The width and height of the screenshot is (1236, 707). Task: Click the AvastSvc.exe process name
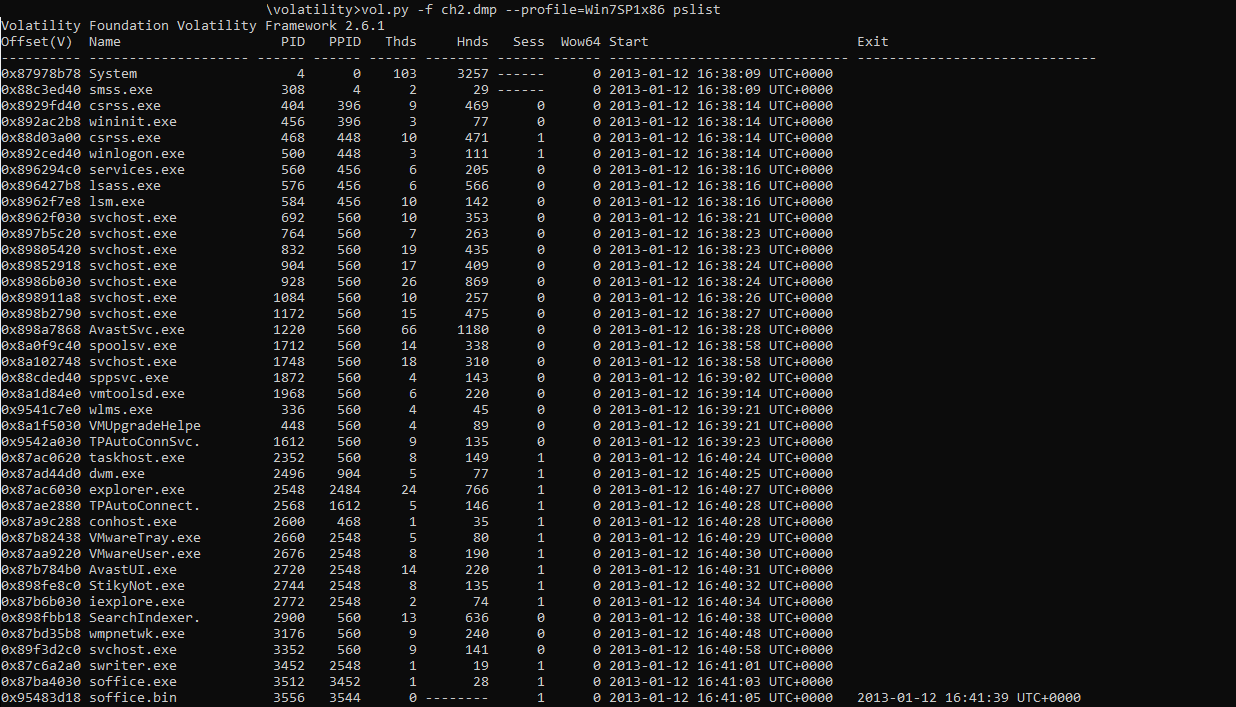tap(136, 330)
